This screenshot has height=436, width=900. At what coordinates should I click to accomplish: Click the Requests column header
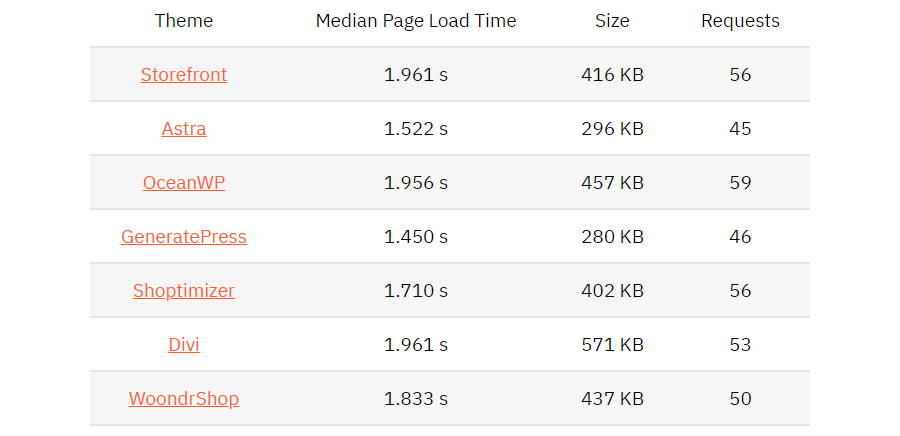click(740, 21)
